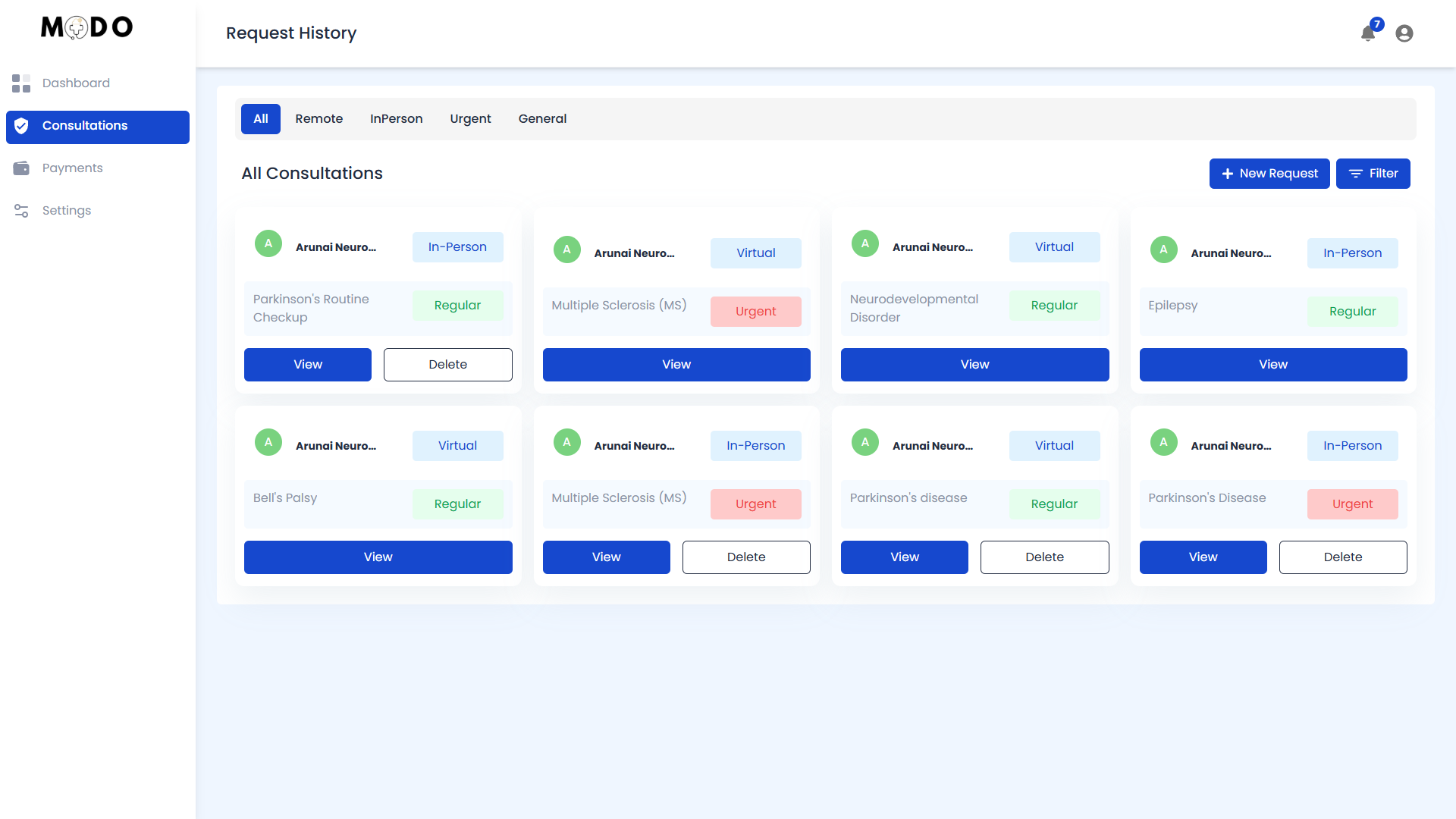Open Dashboard from the sidebar
Viewport: 1456px width, 819px height.
point(76,83)
